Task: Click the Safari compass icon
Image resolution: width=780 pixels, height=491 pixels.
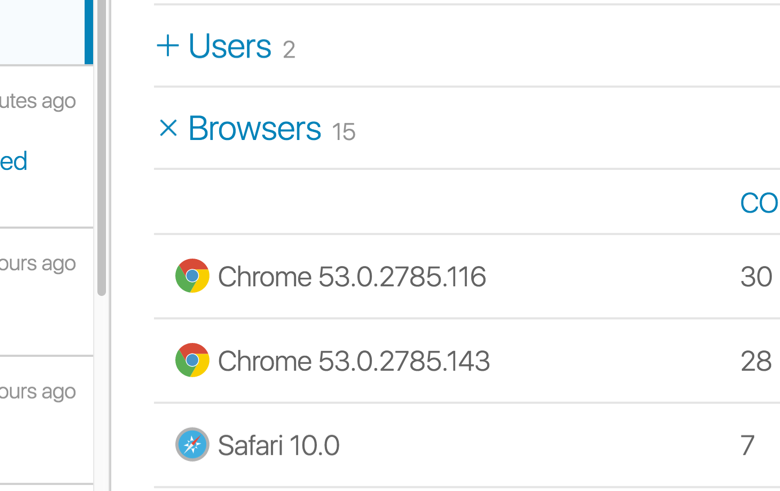Action: [x=192, y=444]
